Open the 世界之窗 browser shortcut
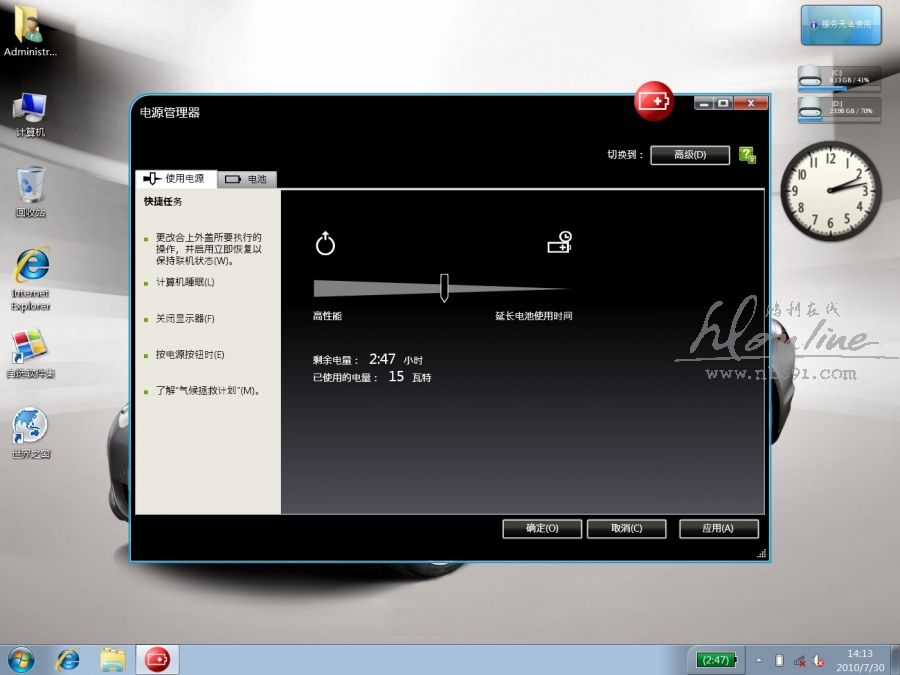Viewport: 900px width, 675px height. pyautogui.click(x=30, y=433)
